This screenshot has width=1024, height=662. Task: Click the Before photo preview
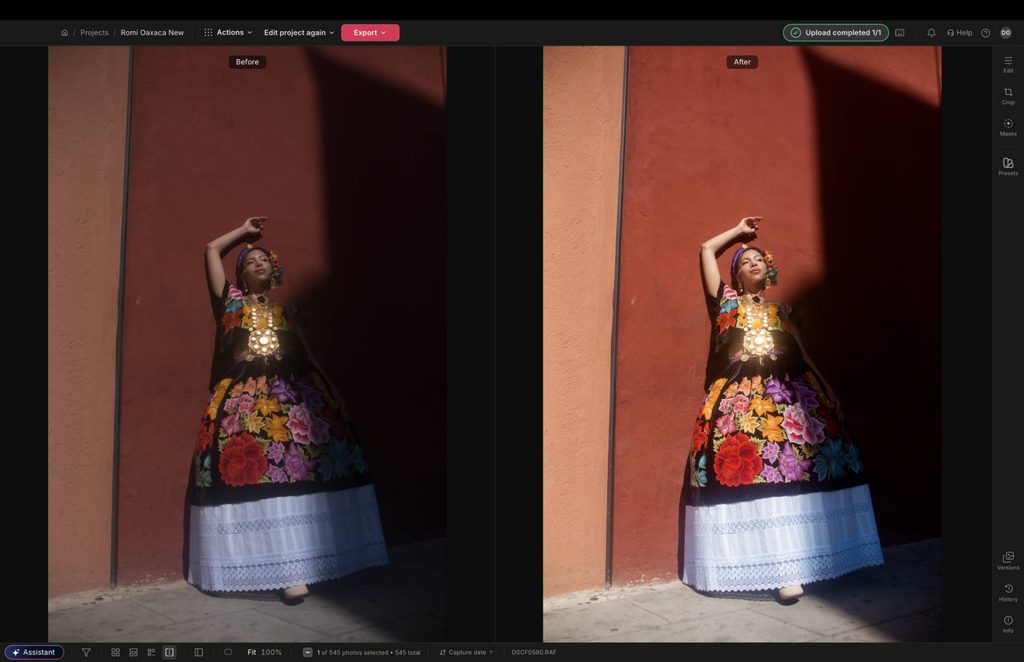tap(247, 343)
